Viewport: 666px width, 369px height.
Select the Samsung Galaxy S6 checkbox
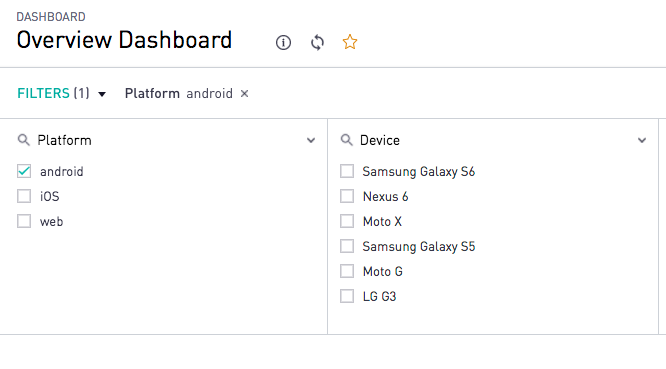pyautogui.click(x=347, y=171)
